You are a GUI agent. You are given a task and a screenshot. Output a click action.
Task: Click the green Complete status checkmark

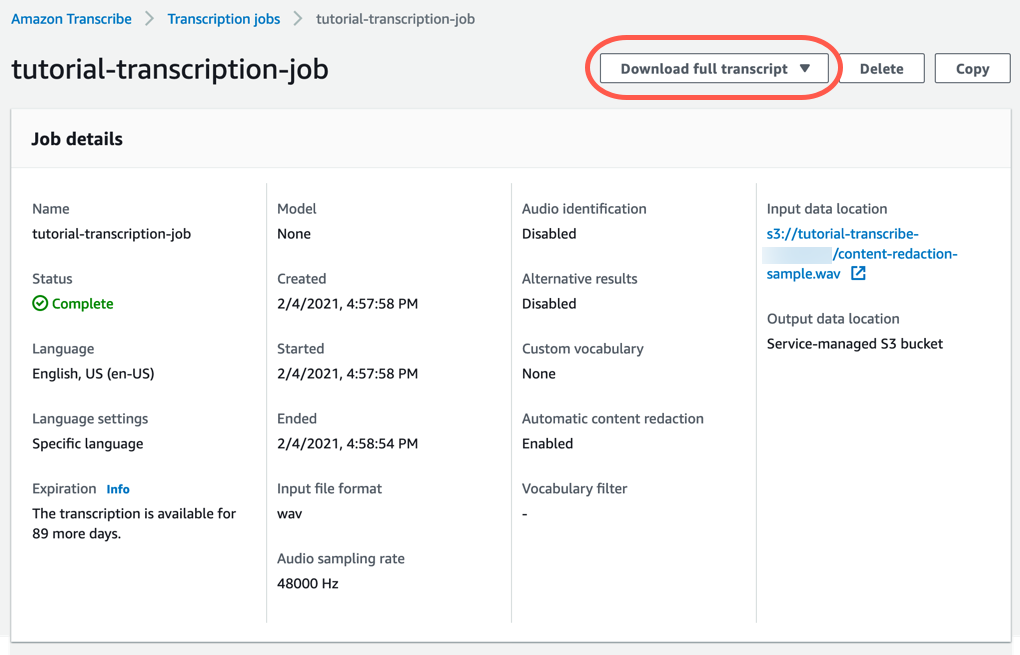click(38, 303)
